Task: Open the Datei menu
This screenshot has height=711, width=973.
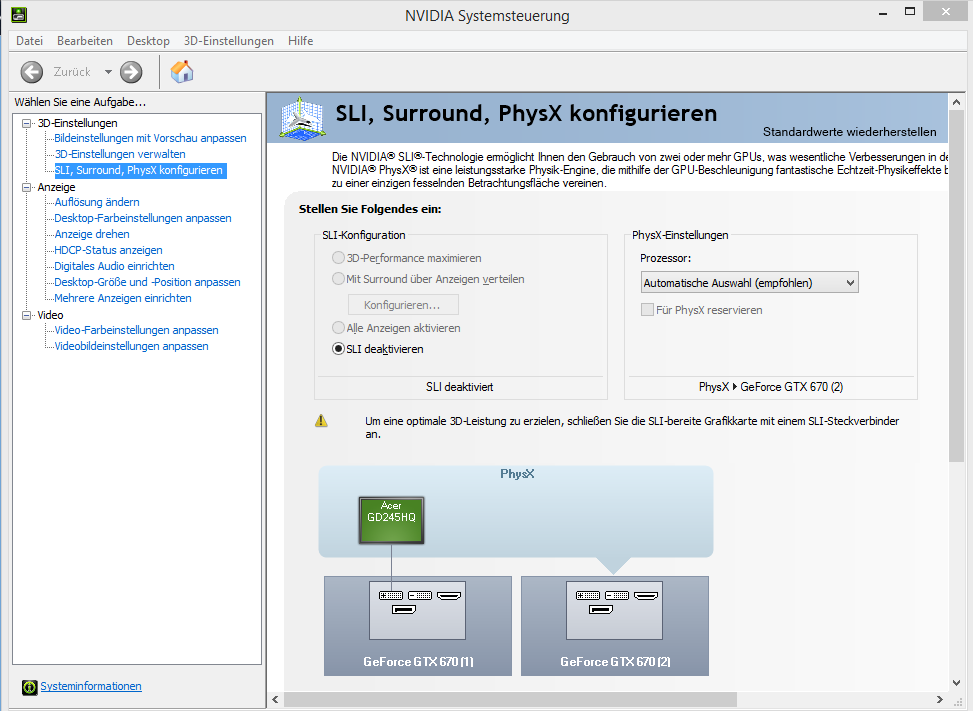Action: click(29, 41)
